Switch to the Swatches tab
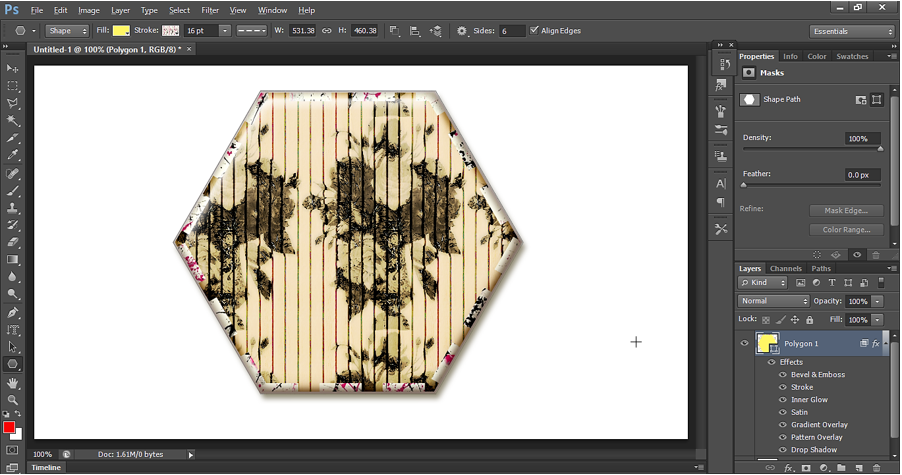Image resolution: width=902 pixels, height=475 pixels. pyautogui.click(x=852, y=56)
